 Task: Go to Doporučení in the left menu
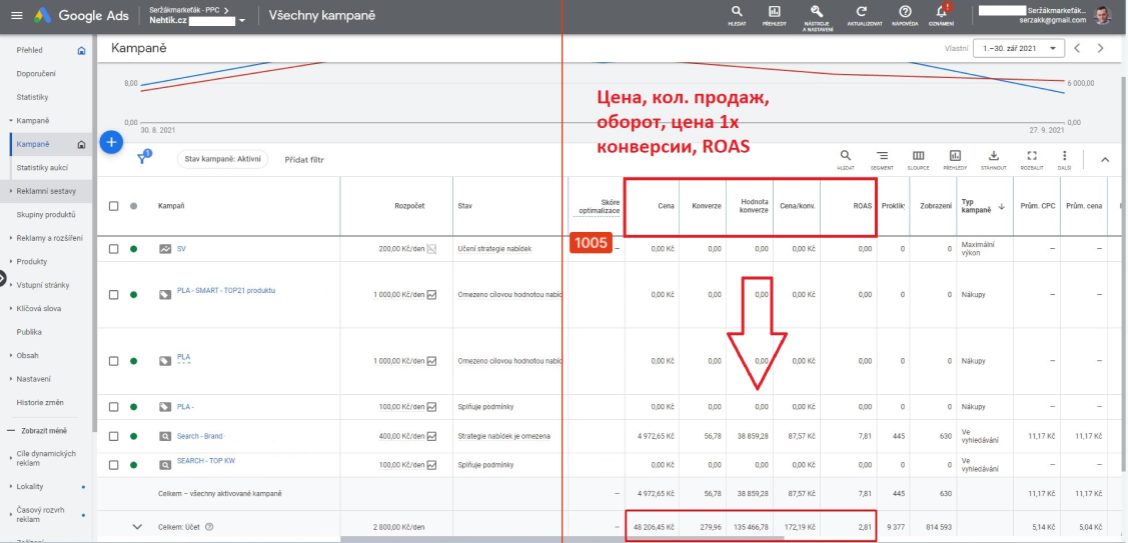(x=36, y=74)
